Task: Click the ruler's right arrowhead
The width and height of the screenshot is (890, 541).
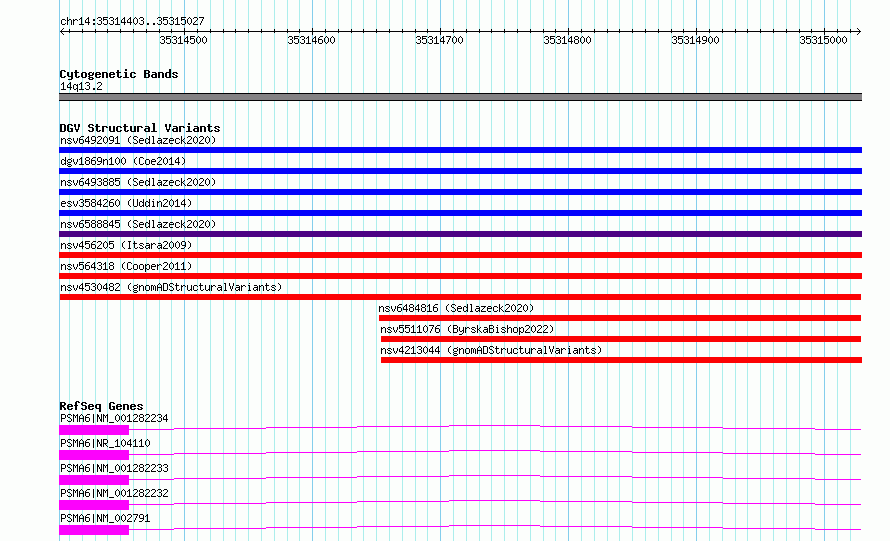Action: (x=858, y=32)
